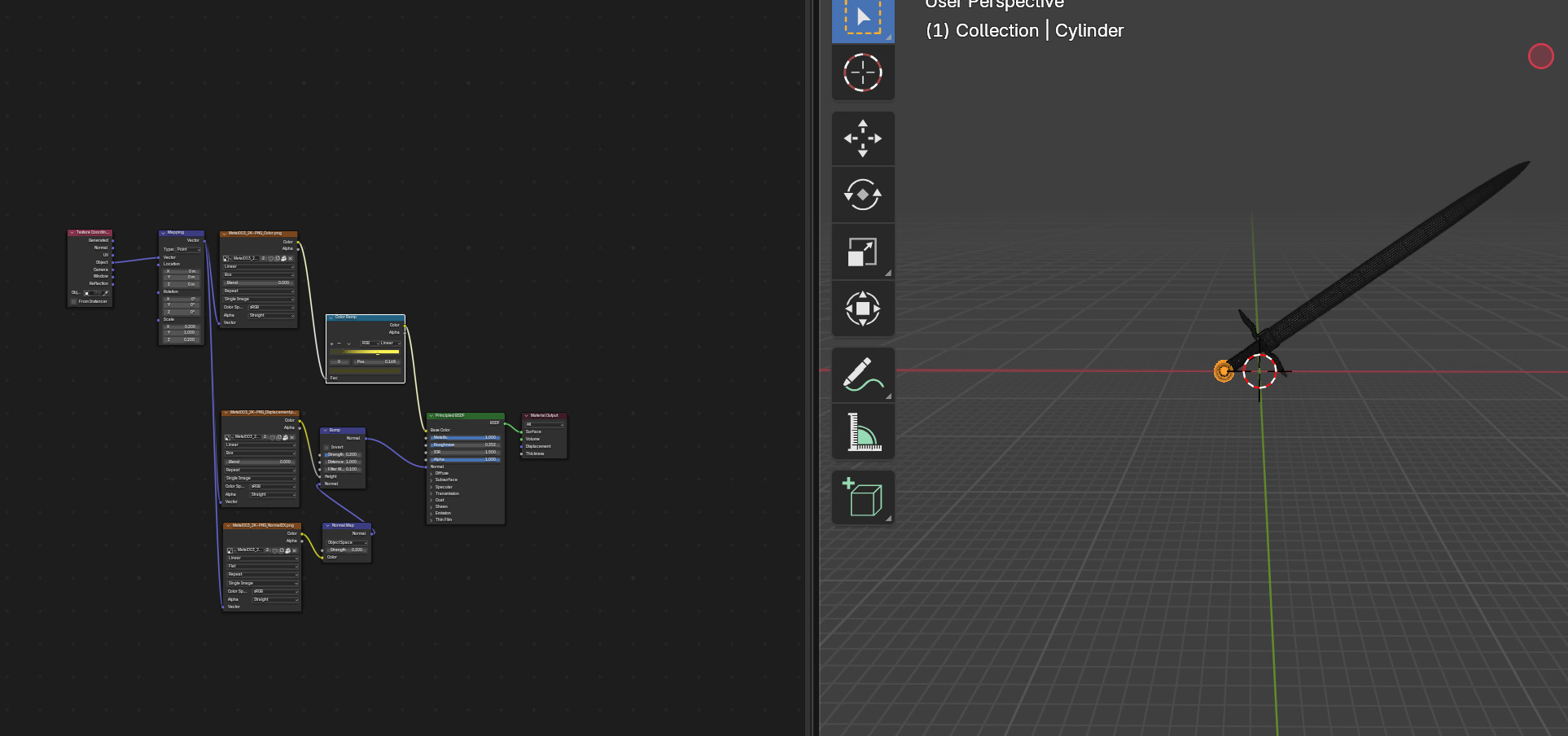Collapse the Principled BSDF node
This screenshot has width=1568, height=736.
click(431, 416)
